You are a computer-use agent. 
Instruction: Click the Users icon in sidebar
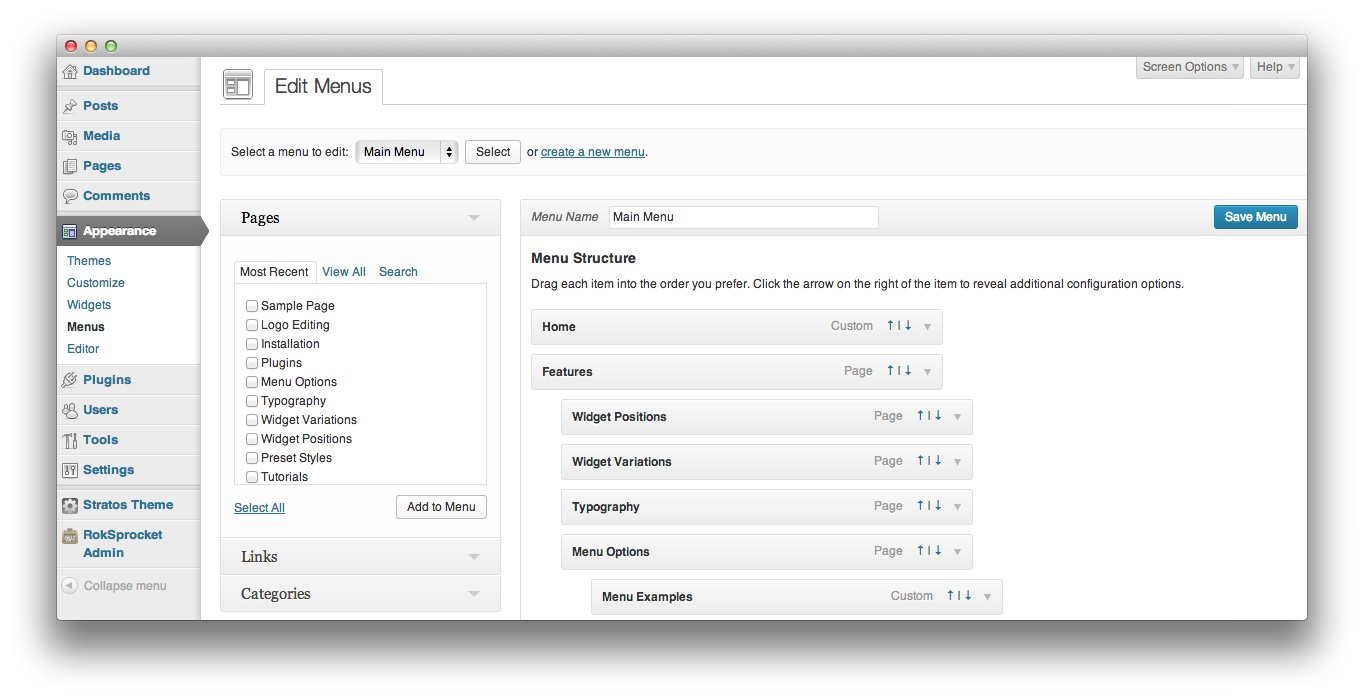click(70, 410)
